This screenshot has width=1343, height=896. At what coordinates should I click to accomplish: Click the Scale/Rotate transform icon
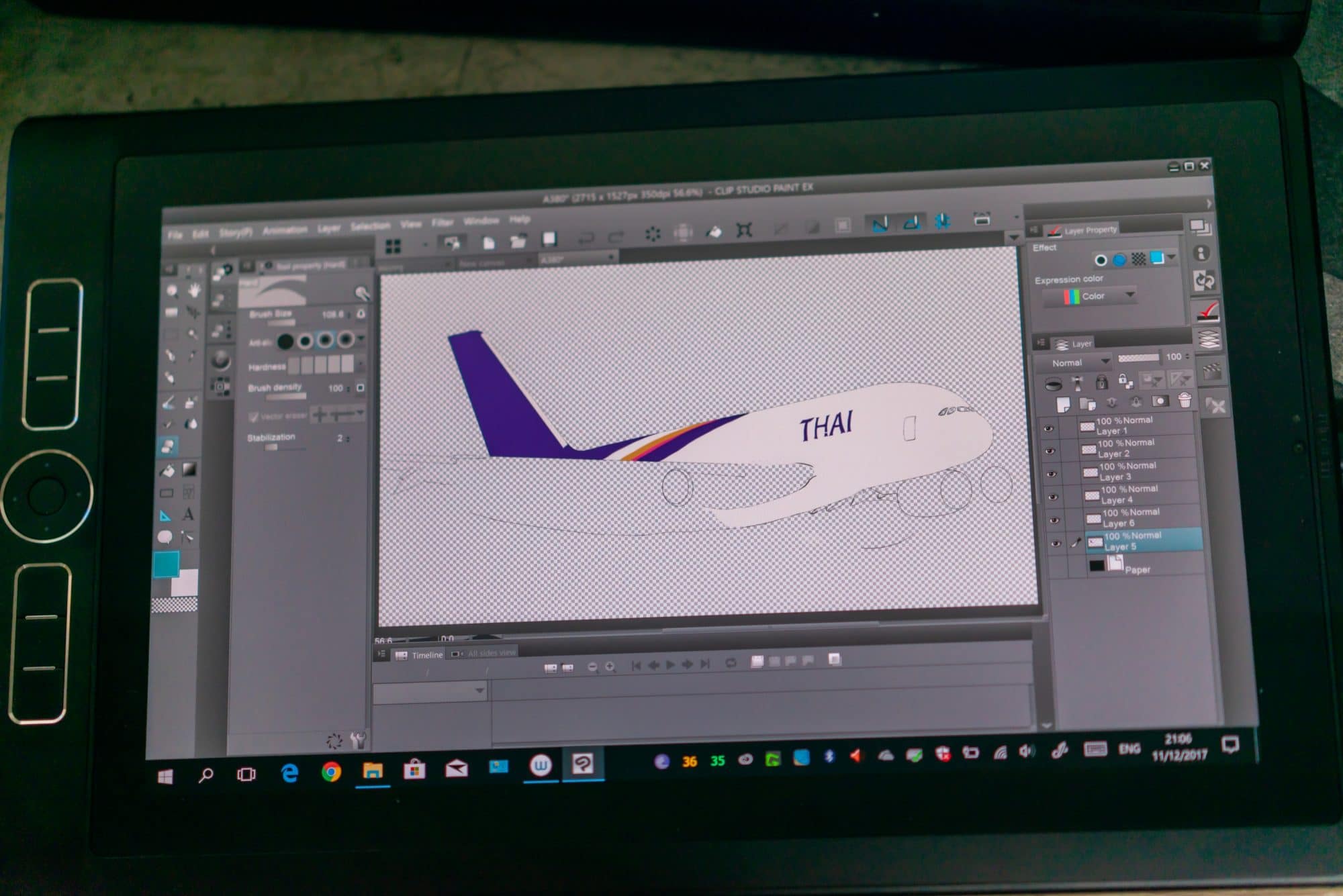click(x=744, y=230)
